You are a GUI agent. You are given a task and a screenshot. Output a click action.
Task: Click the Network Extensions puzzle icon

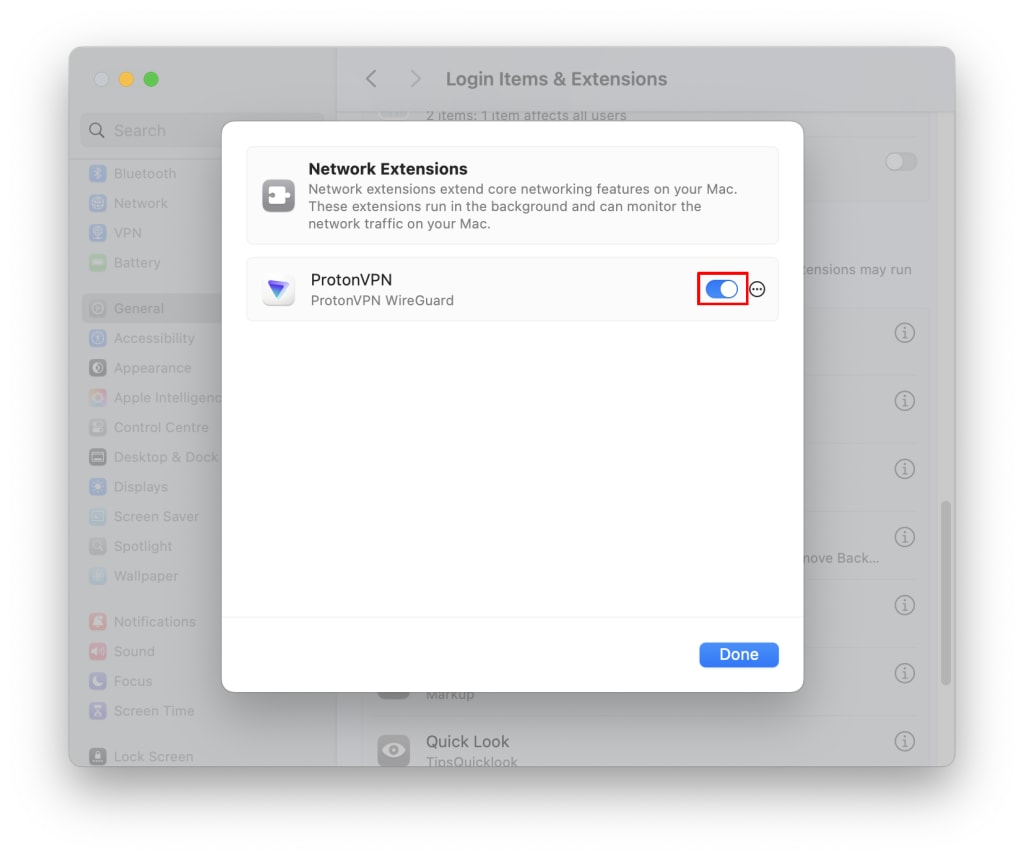tap(279, 196)
